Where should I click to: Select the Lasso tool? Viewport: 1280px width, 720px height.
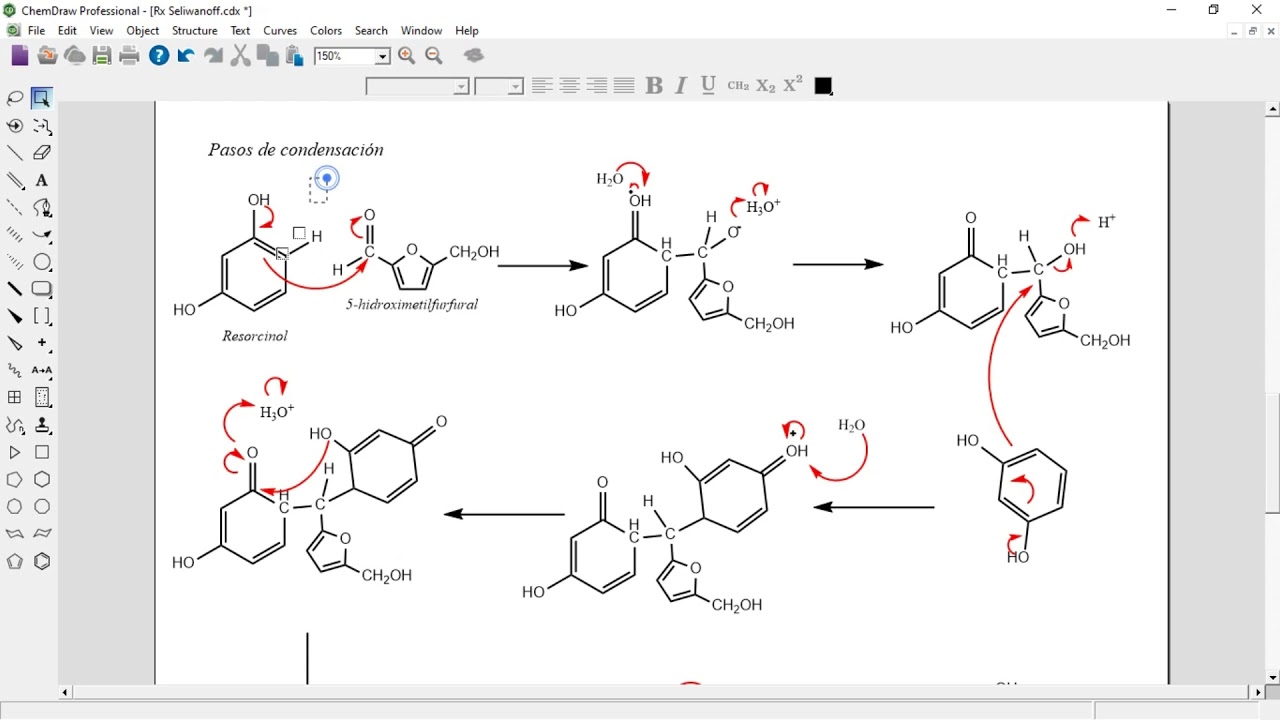click(x=15, y=98)
